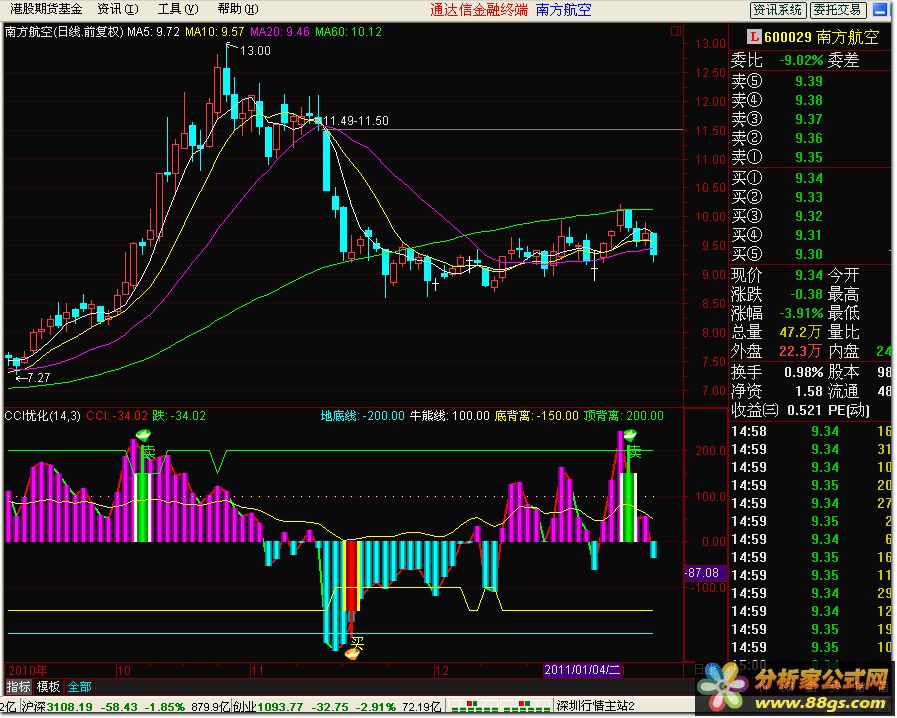Click the 买⑤ price 9.30
Image resolution: width=897 pixels, height=718 pixels.
click(x=809, y=254)
